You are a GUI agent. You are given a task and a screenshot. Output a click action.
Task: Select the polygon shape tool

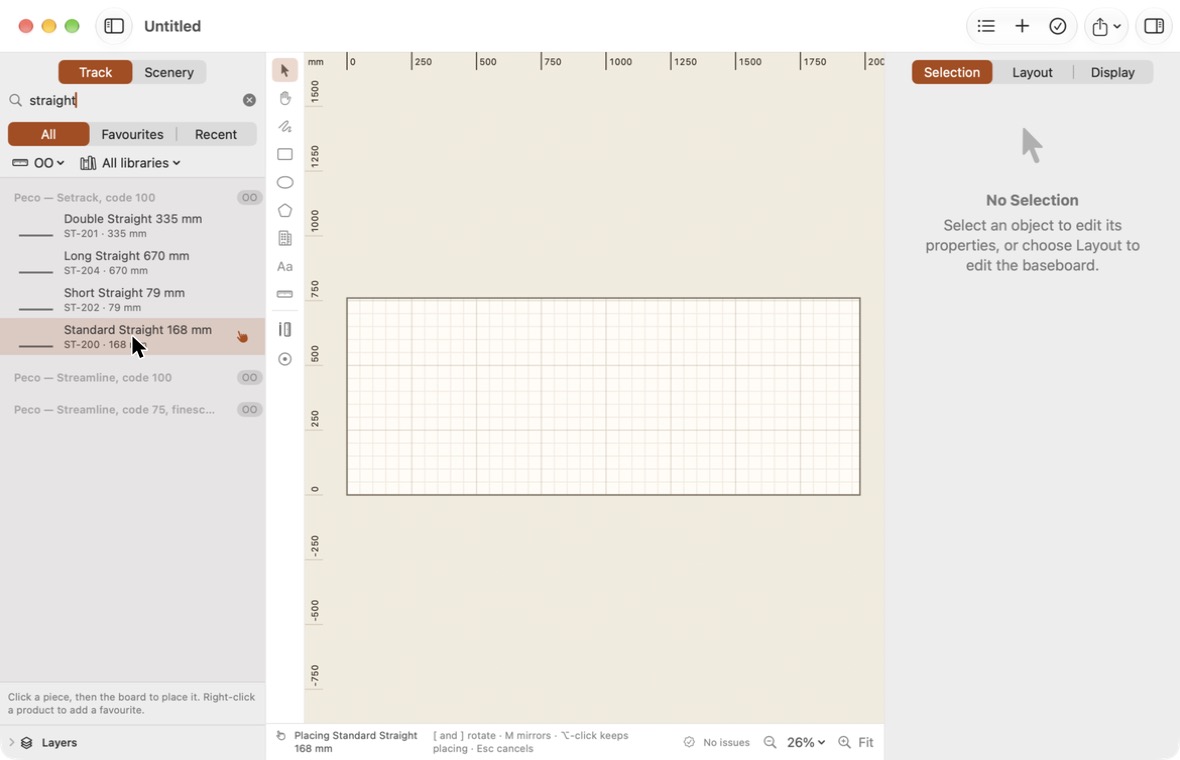(284, 210)
